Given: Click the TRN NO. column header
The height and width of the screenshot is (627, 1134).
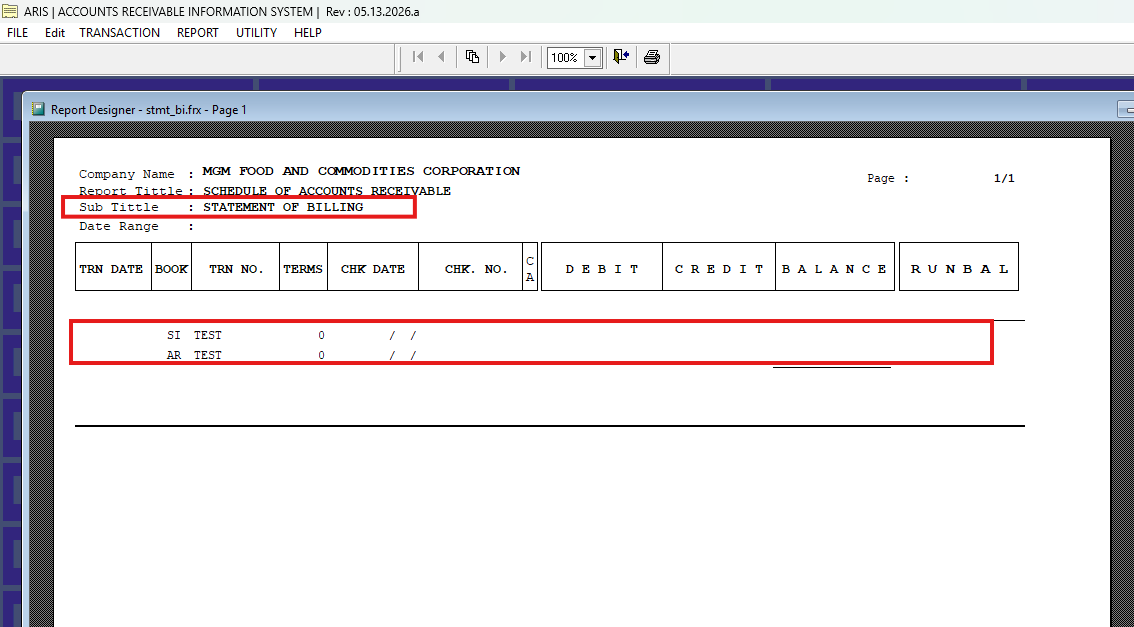Looking at the screenshot, I should (236, 267).
